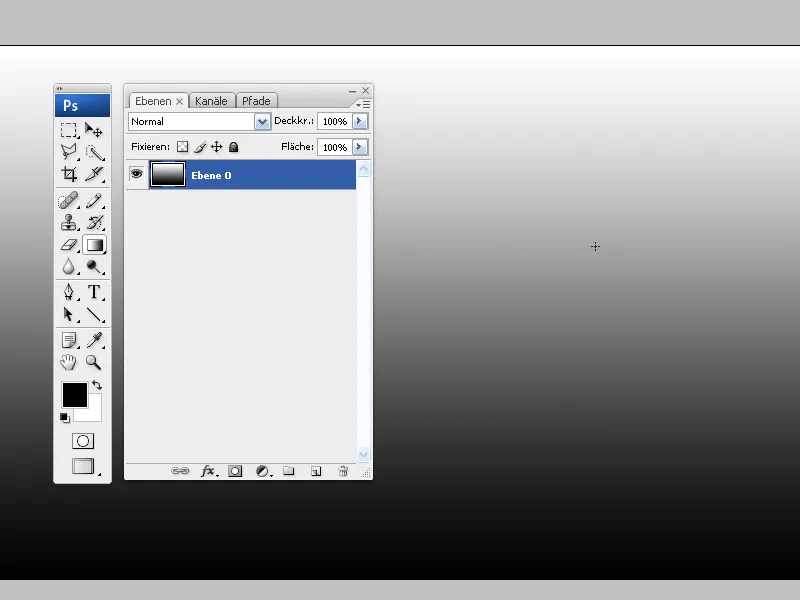Lock transparent pixels for Ebene 0
Screen dimensions: 800x600
[182, 146]
